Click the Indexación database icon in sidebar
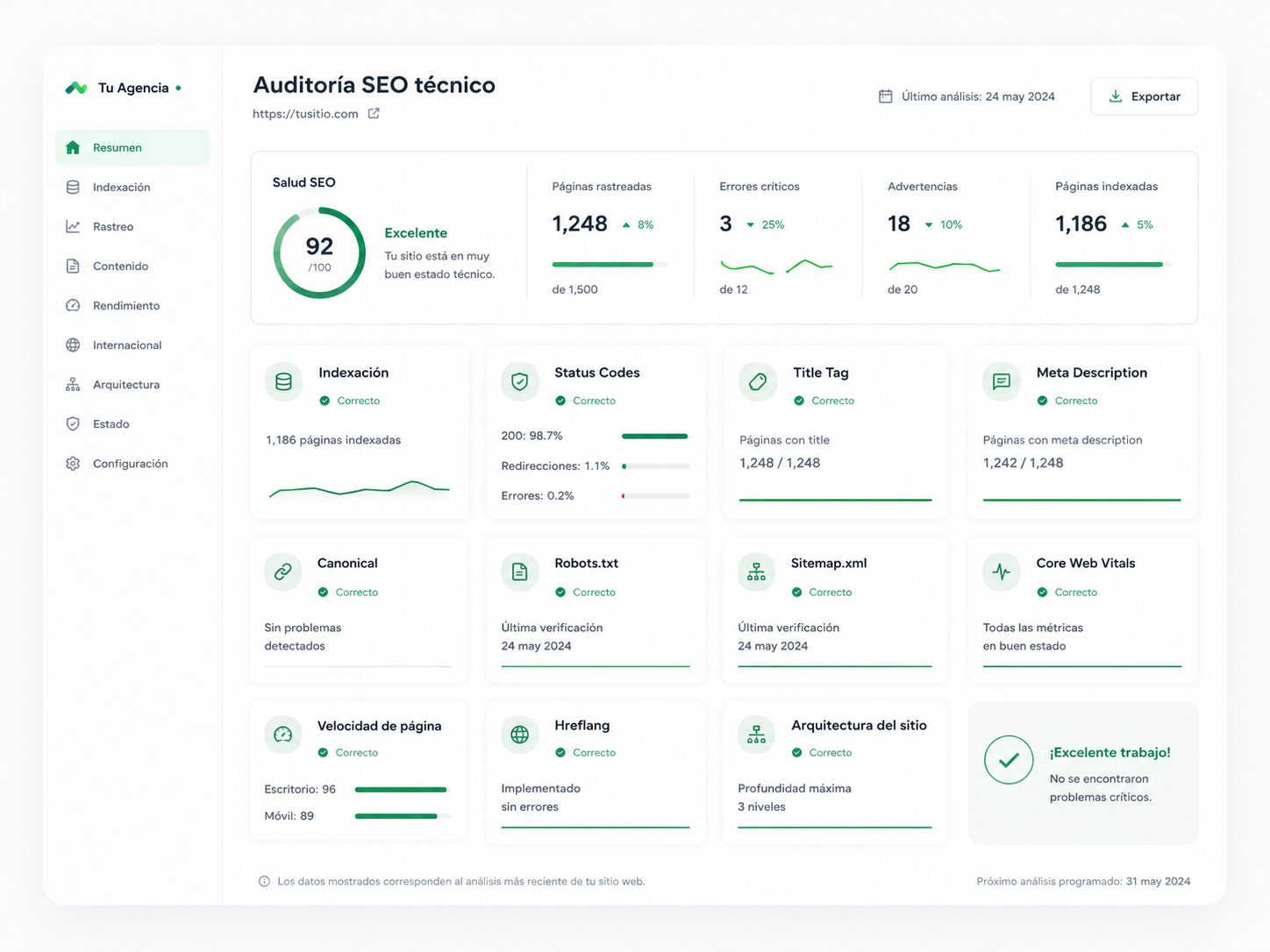1270x952 pixels. pos(73,187)
